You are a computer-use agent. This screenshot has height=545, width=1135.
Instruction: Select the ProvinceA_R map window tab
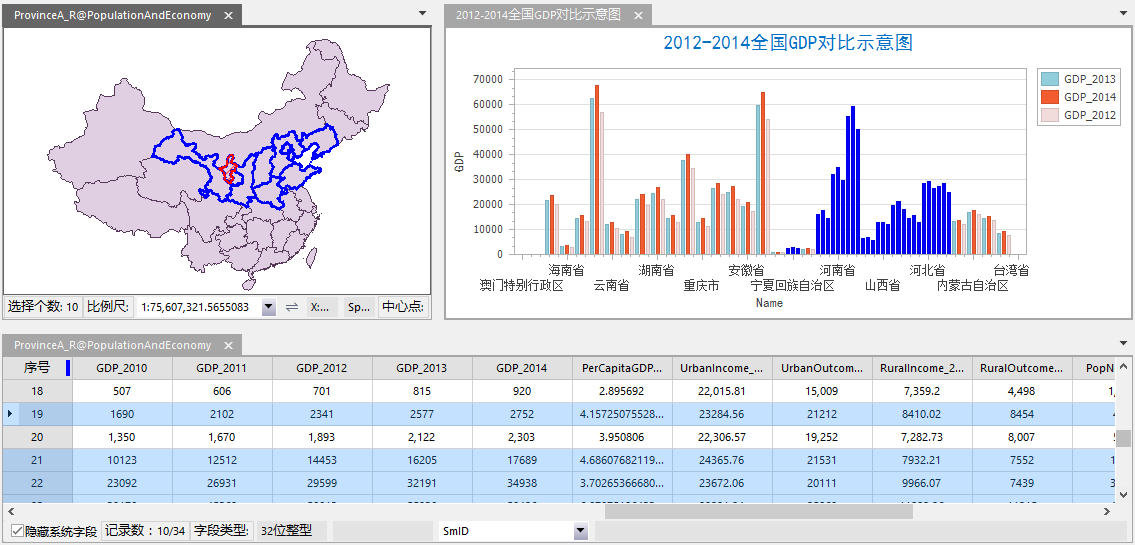click(x=112, y=16)
